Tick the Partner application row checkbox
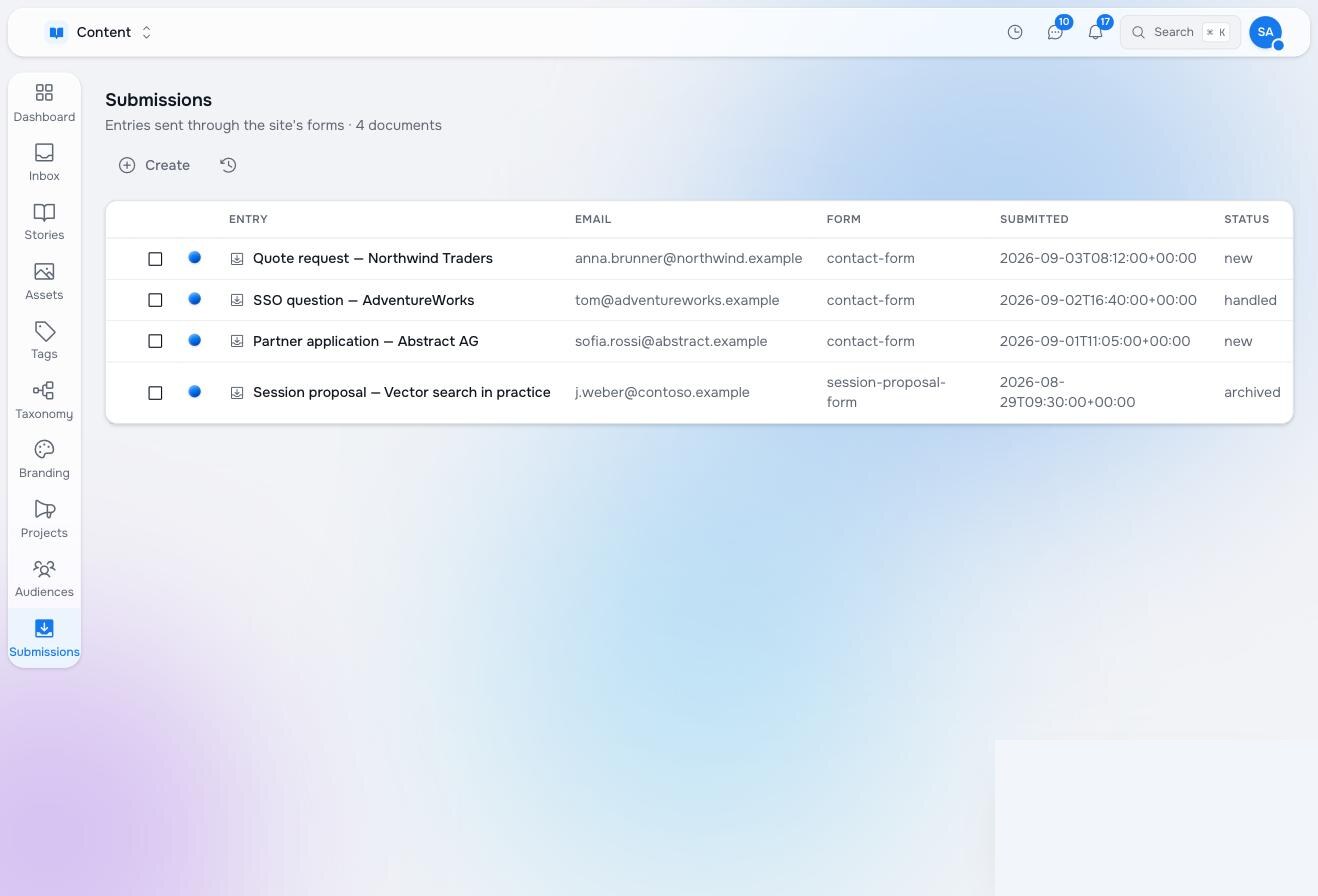 coord(155,341)
